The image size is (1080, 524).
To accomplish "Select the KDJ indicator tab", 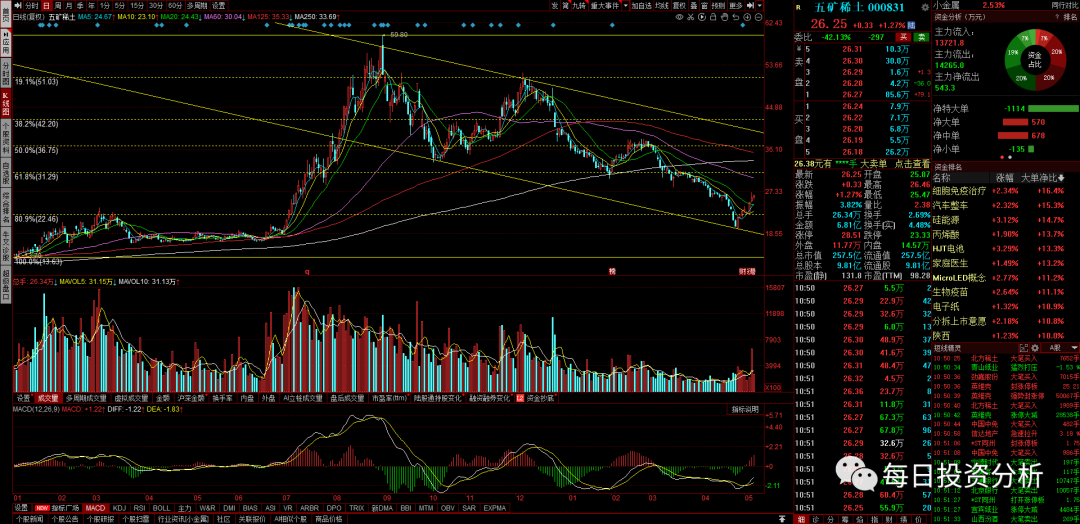I will click(120, 508).
